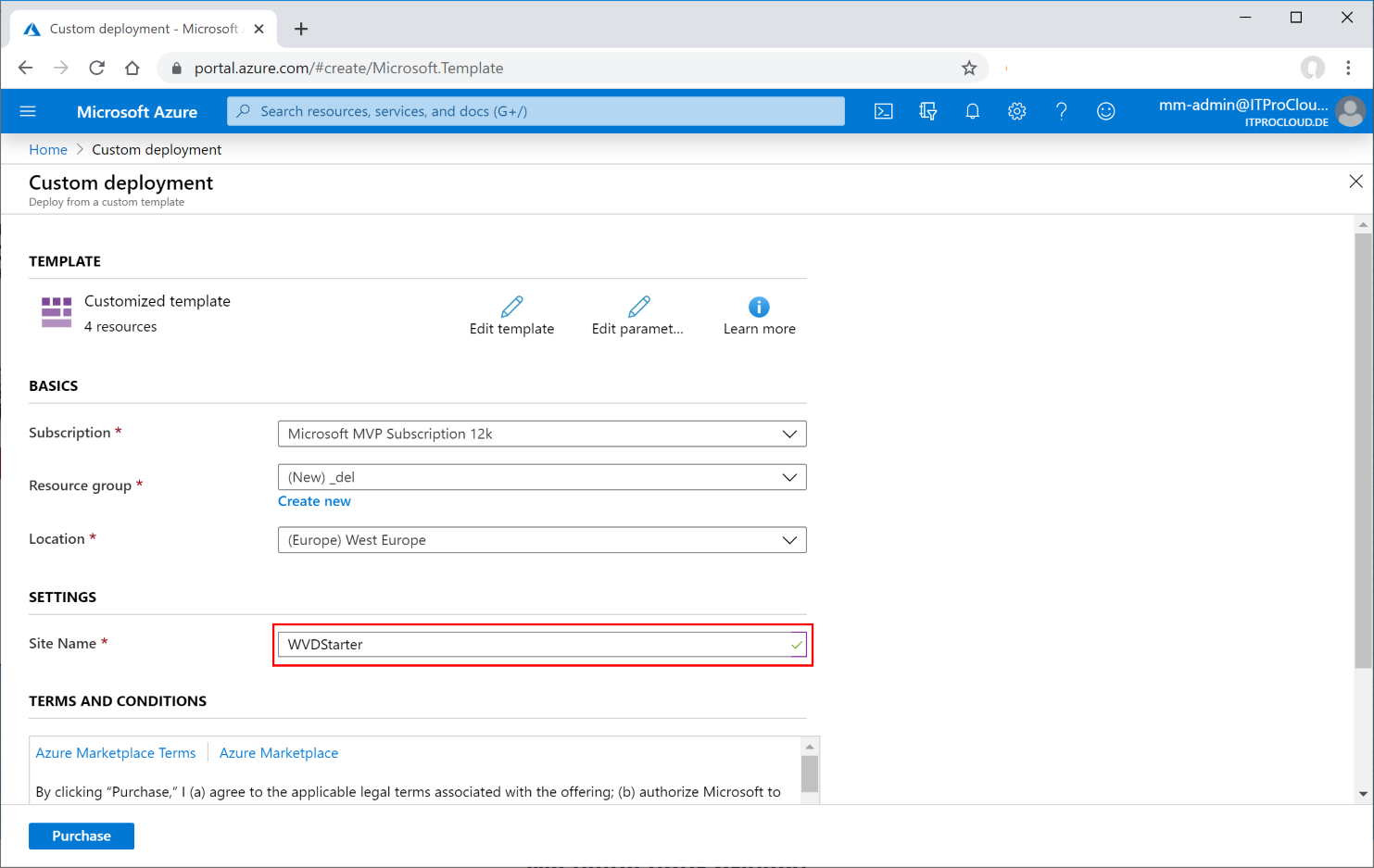This screenshot has width=1374, height=868.
Task: Switch to the Azure Marketplace tab
Action: (279, 753)
